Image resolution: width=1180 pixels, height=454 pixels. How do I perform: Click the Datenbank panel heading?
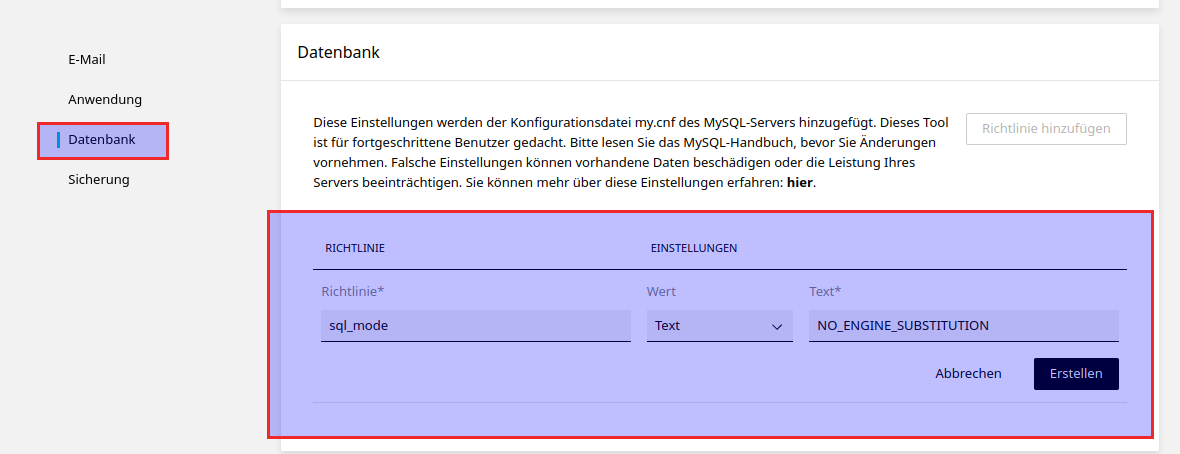(x=338, y=52)
